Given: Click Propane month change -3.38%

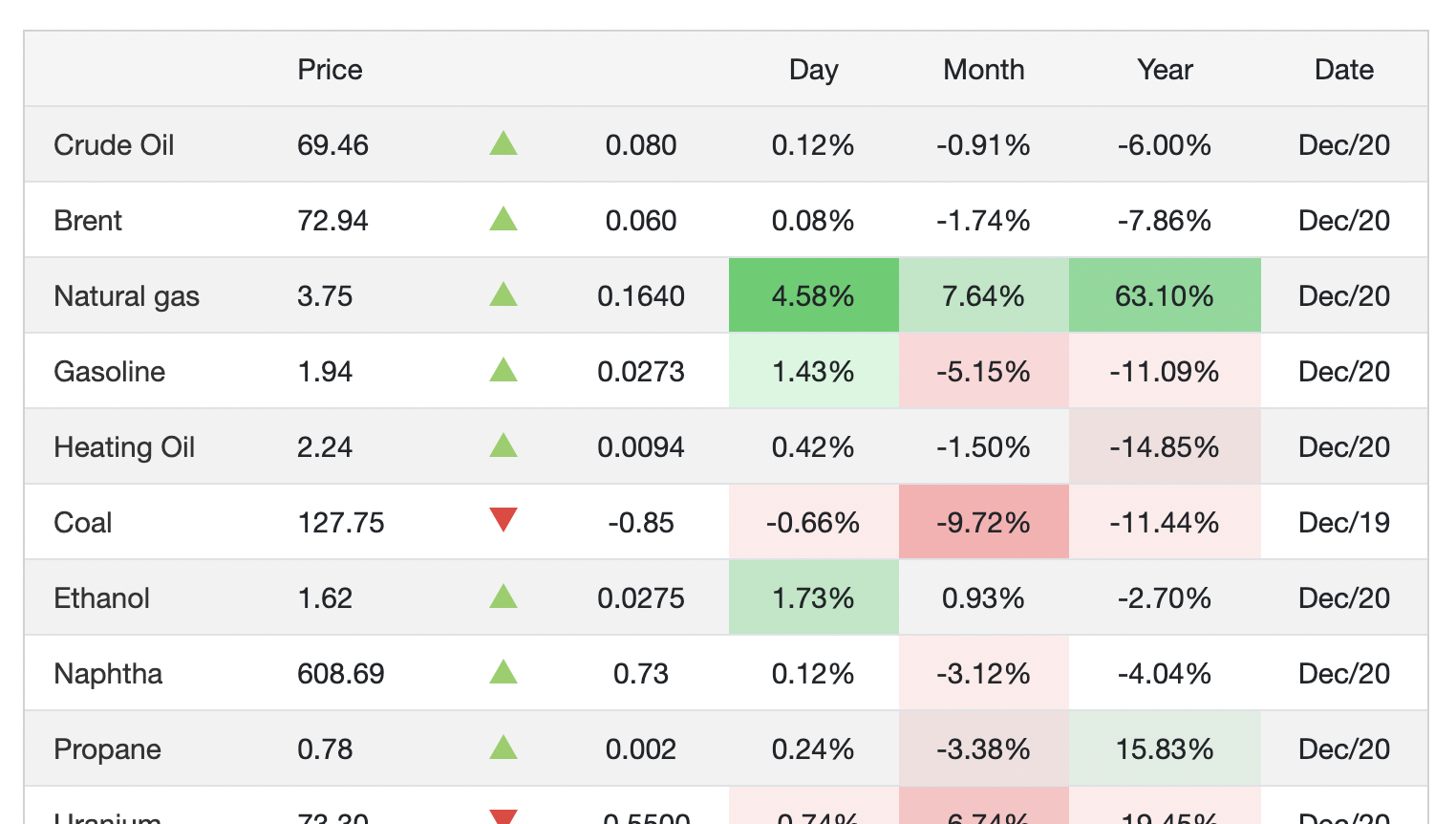Looking at the screenshot, I should pos(983,748).
